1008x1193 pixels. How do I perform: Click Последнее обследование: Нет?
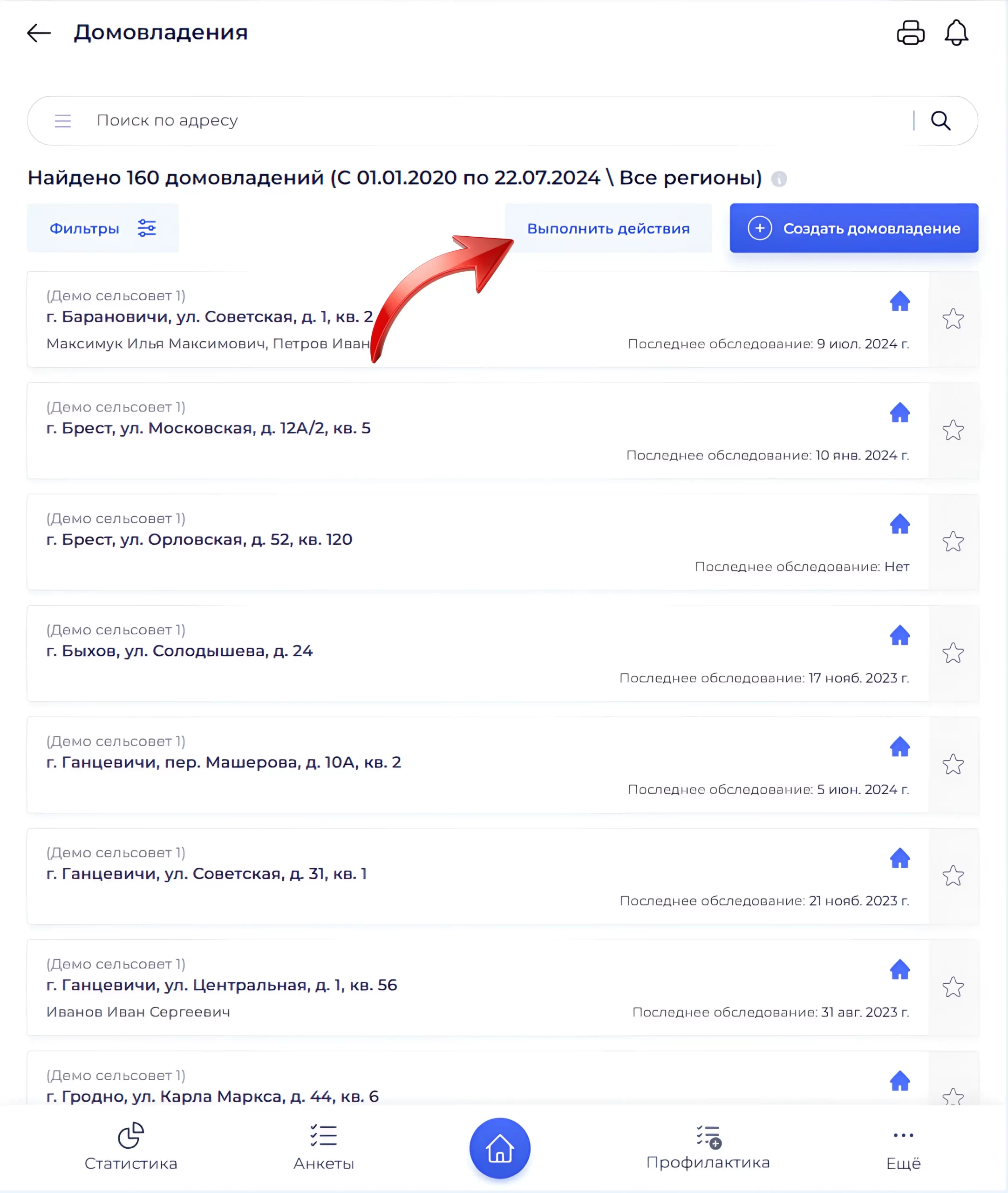click(802, 567)
